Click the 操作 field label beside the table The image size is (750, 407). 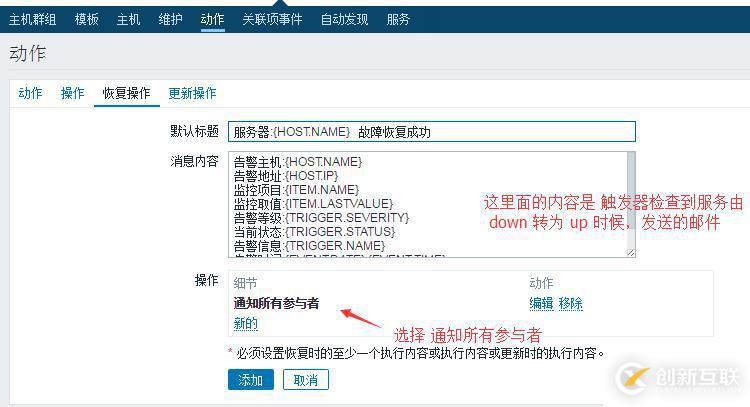click(x=207, y=280)
